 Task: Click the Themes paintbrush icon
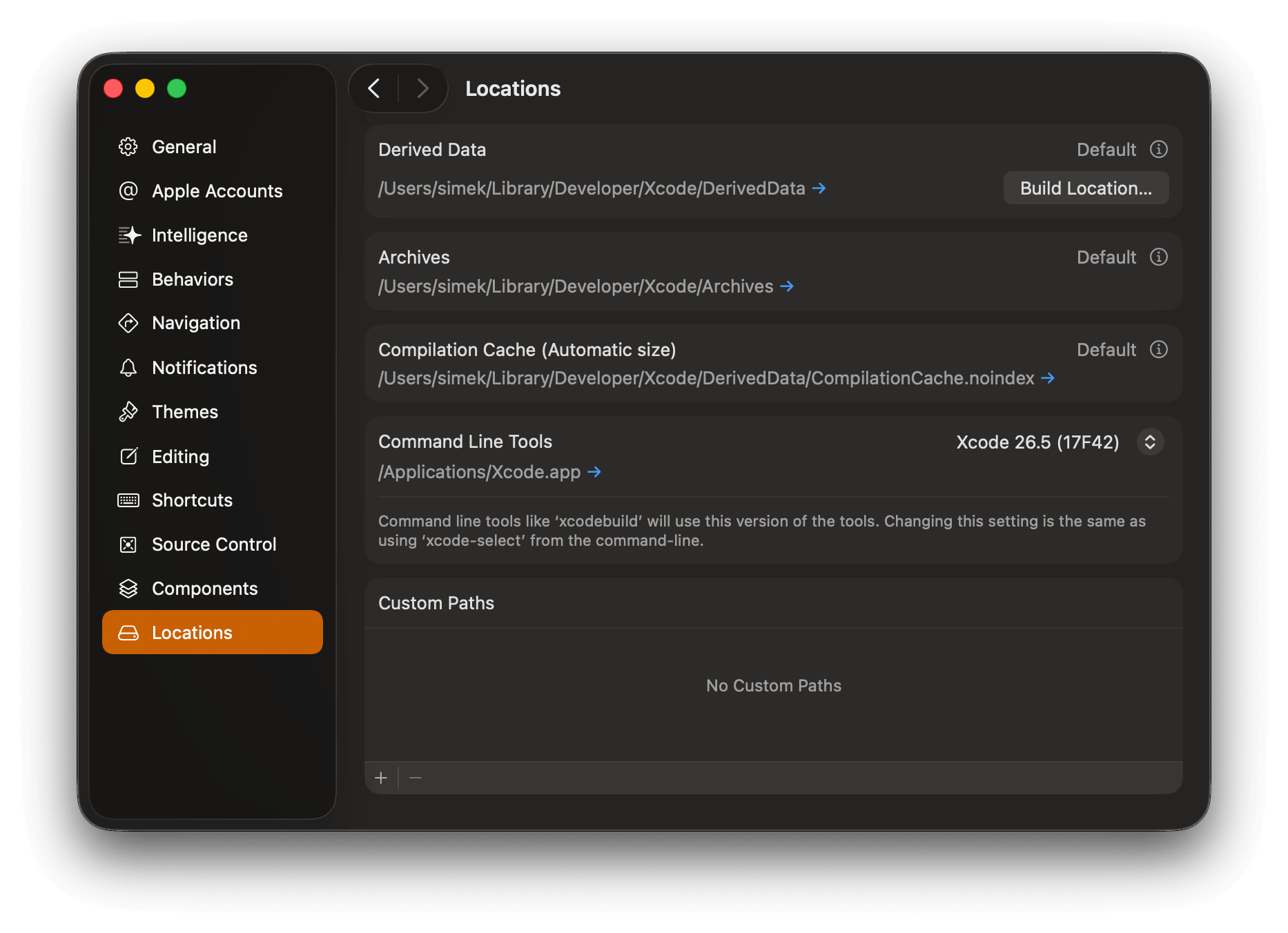pyautogui.click(x=128, y=412)
